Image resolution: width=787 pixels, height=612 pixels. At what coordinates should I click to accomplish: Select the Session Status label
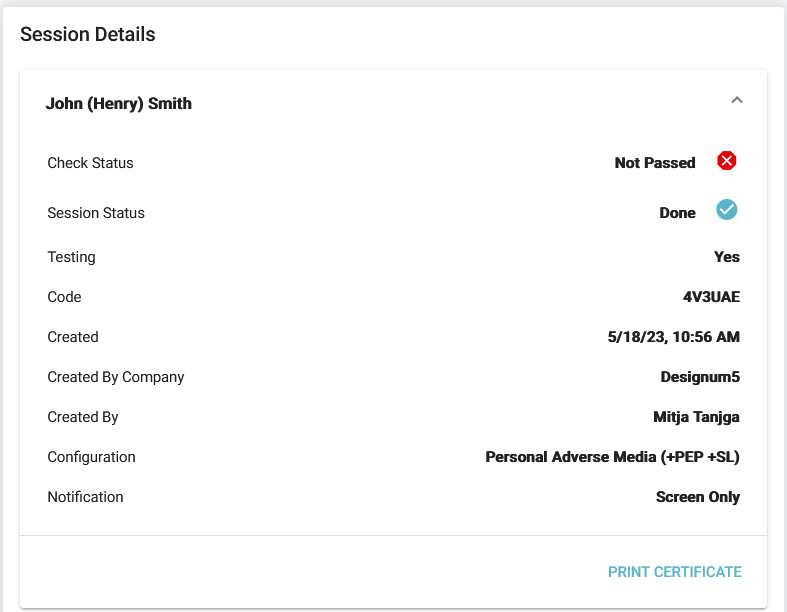[96, 213]
